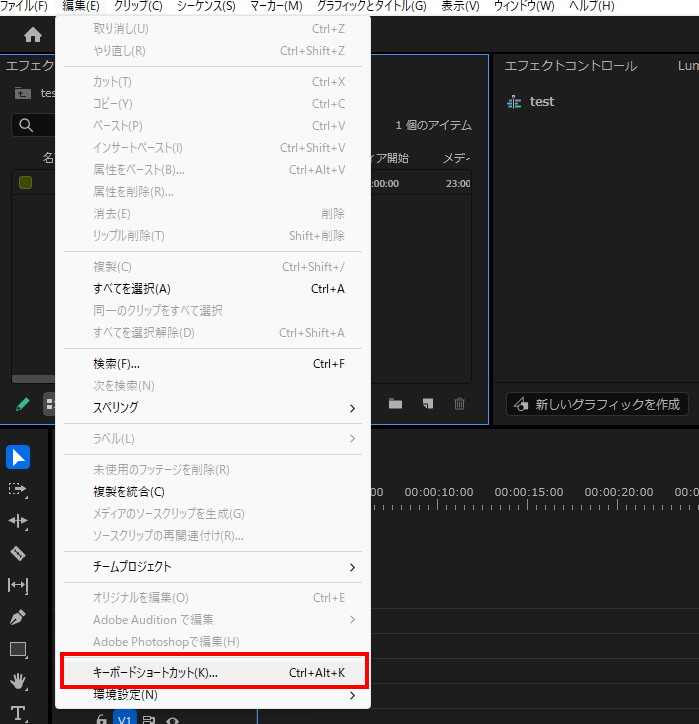699x724 pixels.
Task: Activate the Razor tool
Action: point(18,553)
